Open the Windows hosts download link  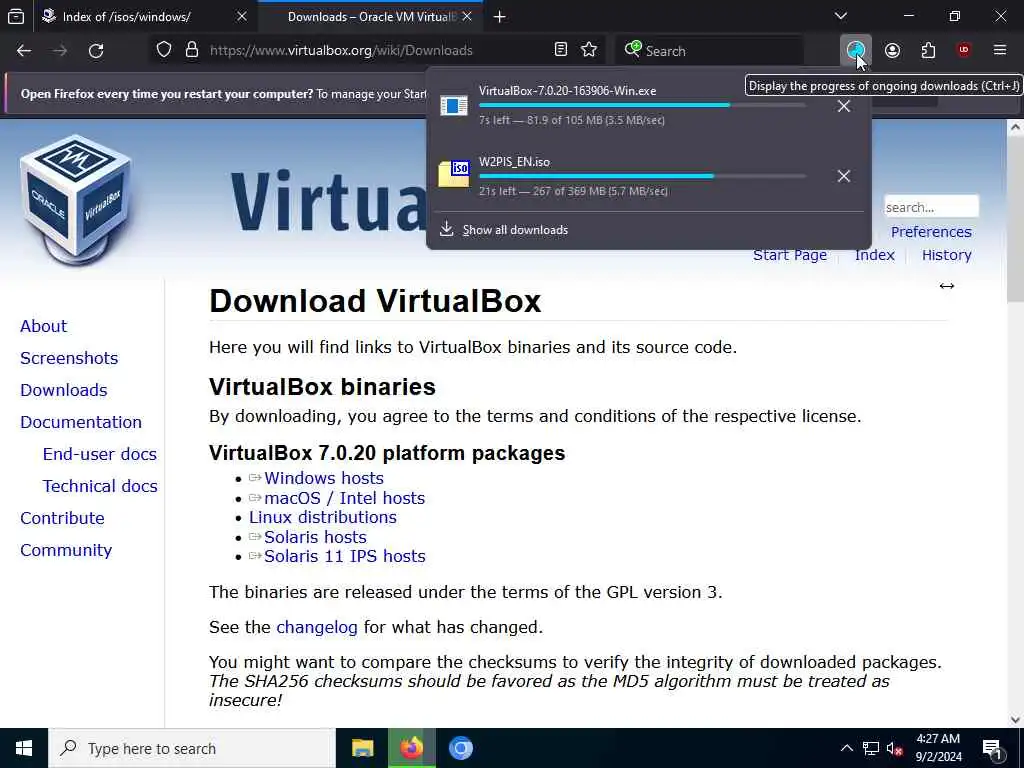tap(324, 478)
